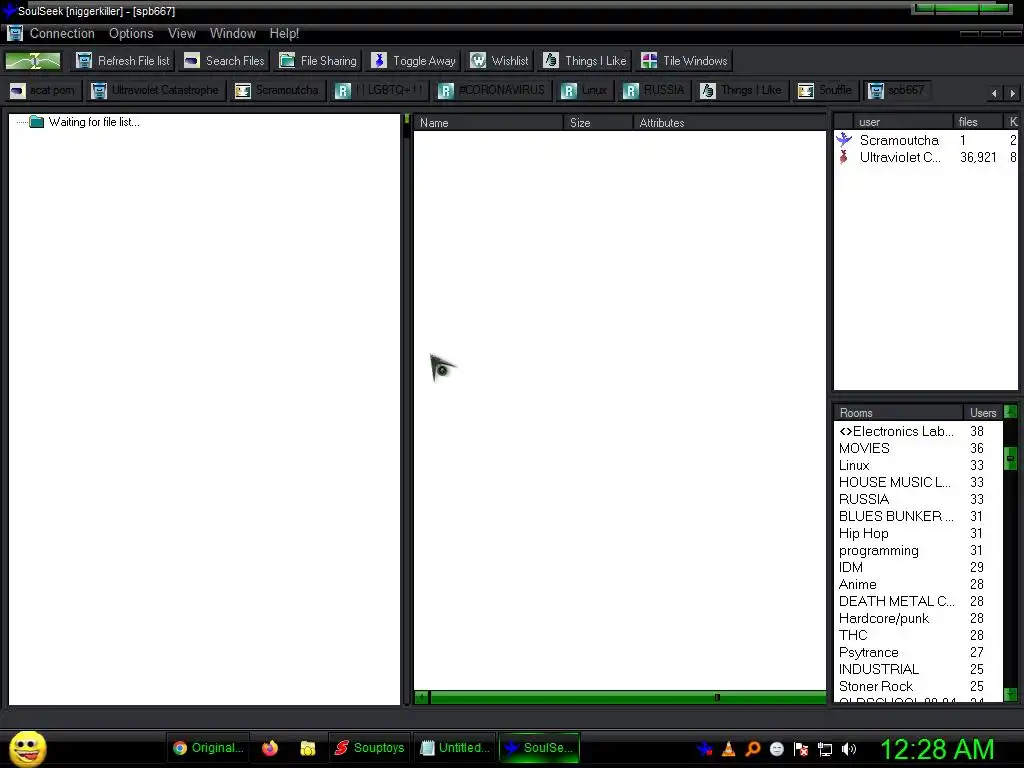Select the spb667 file browse tab
The height and width of the screenshot is (768, 1024).
tap(896, 90)
